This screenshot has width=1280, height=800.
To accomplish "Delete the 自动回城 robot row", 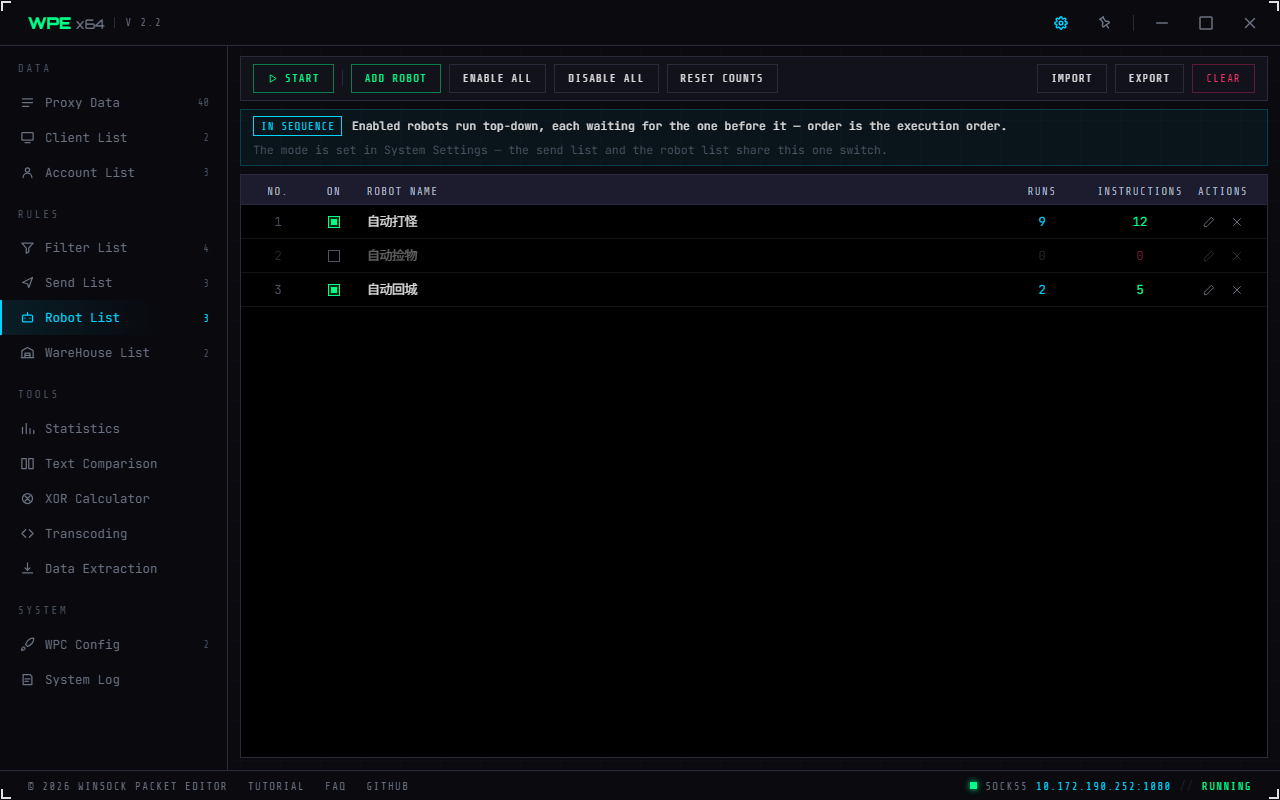I will pyautogui.click(x=1237, y=290).
